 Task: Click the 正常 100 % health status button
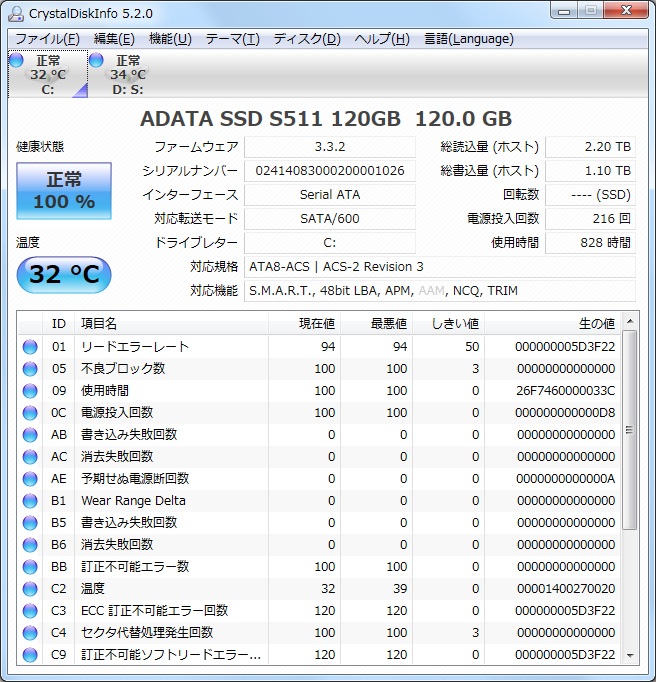pyautogui.click(x=64, y=191)
